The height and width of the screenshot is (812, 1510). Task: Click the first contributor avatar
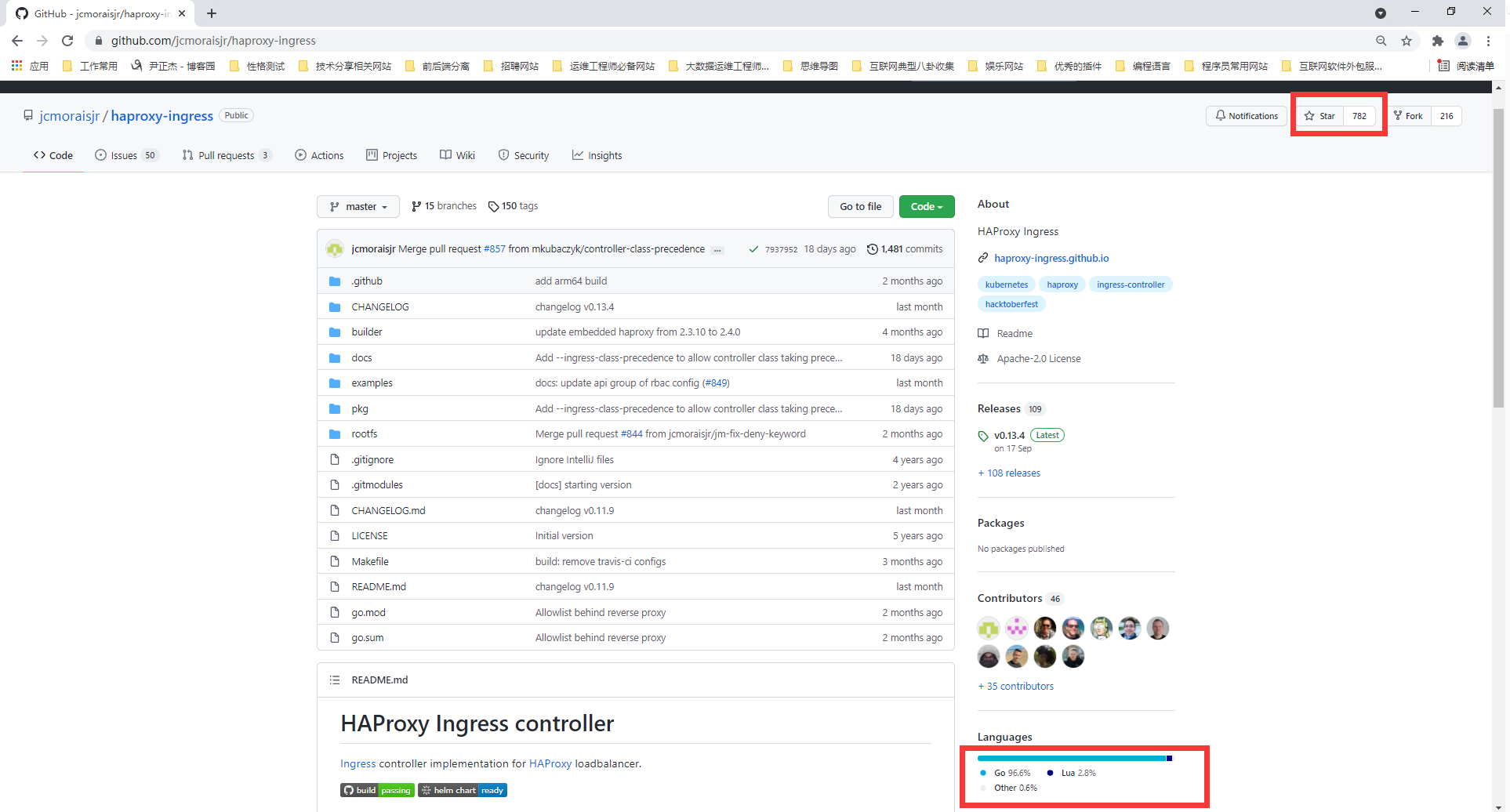(x=989, y=628)
